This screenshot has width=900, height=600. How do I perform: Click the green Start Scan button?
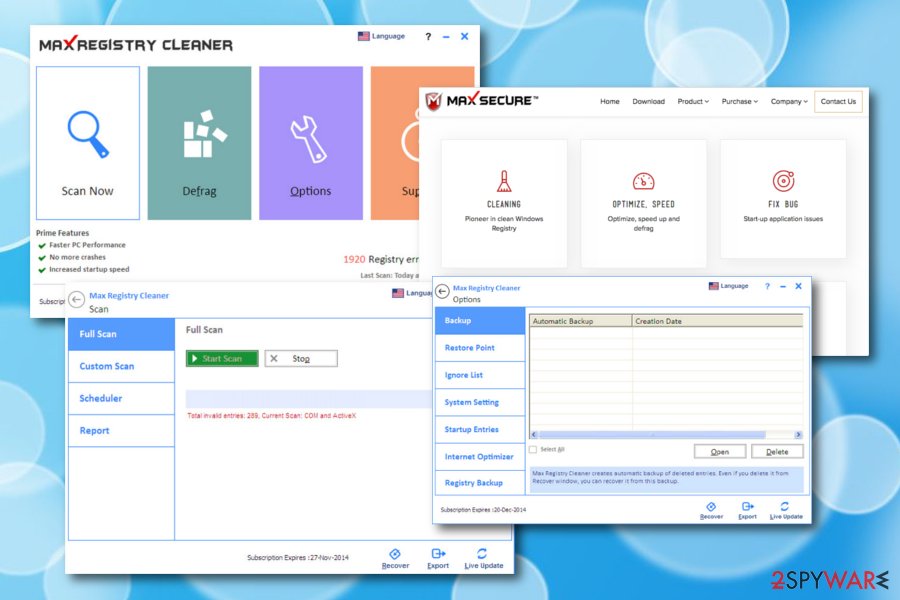tap(222, 358)
